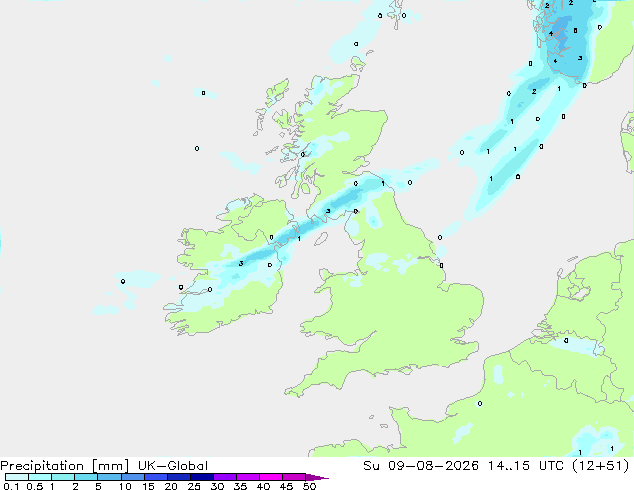Screen dimensions: 634x490
Task: Click the "3" rainfall value over Ireland
Action: click(x=241, y=264)
